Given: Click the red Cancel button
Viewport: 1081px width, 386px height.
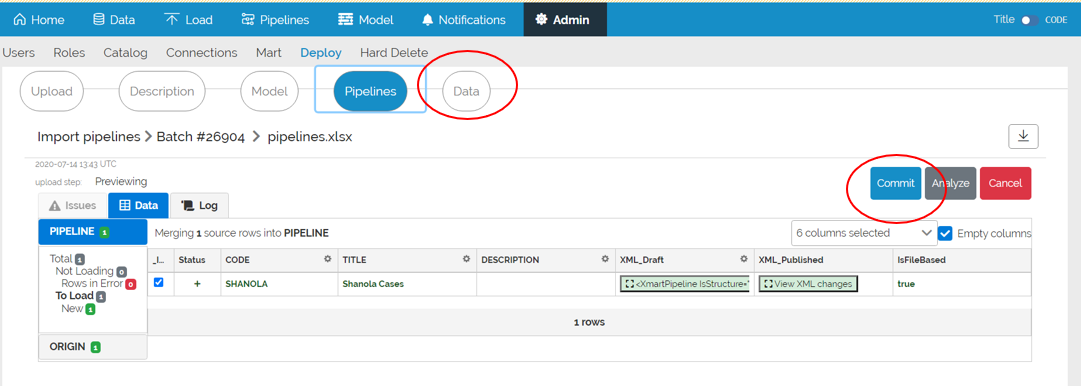Looking at the screenshot, I should point(1005,183).
